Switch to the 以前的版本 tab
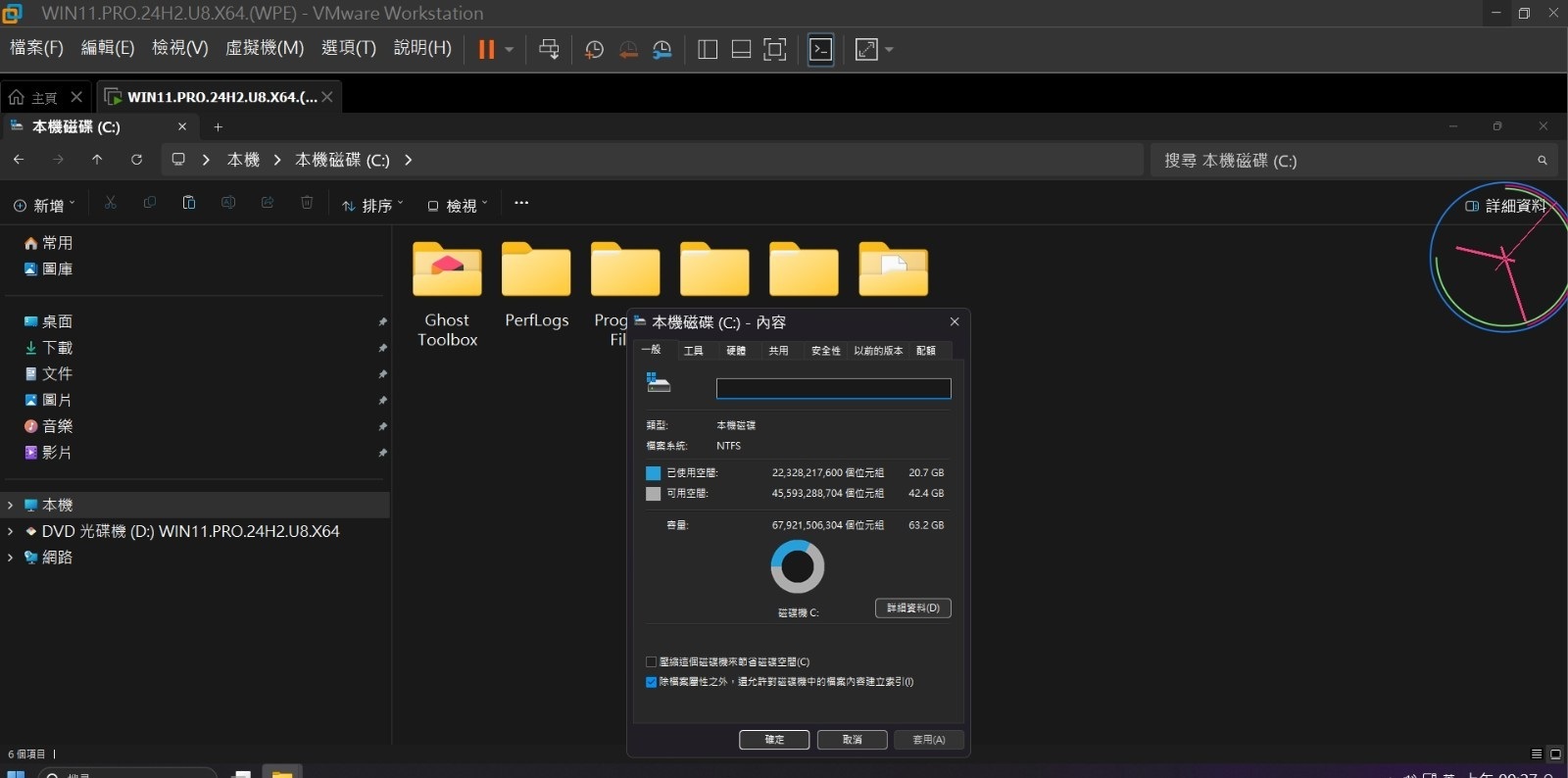The width and height of the screenshot is (1568, 778). point(878,351)
